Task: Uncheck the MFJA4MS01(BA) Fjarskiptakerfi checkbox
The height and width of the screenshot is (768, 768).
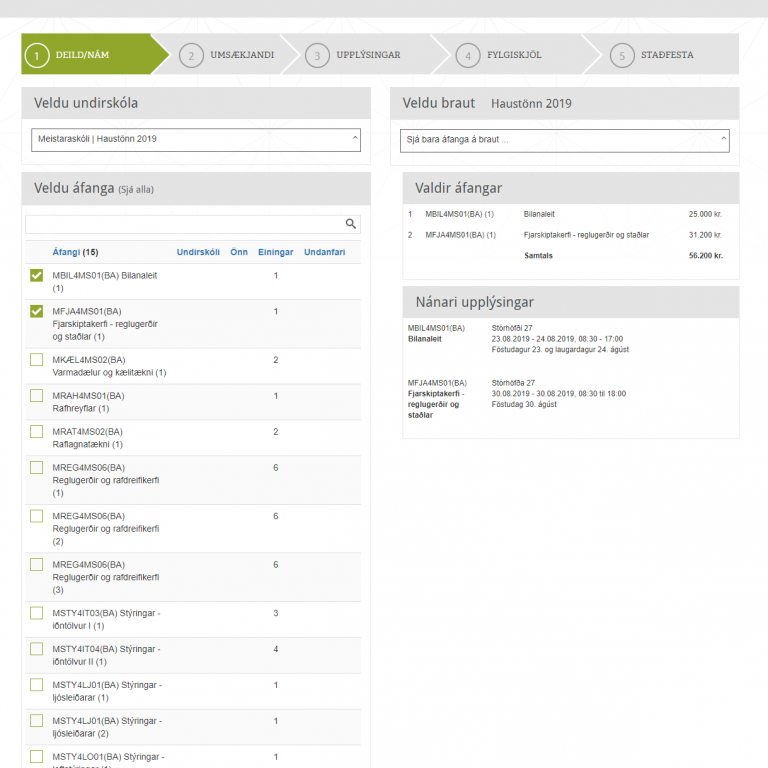Action: click(x=37, y=312)
